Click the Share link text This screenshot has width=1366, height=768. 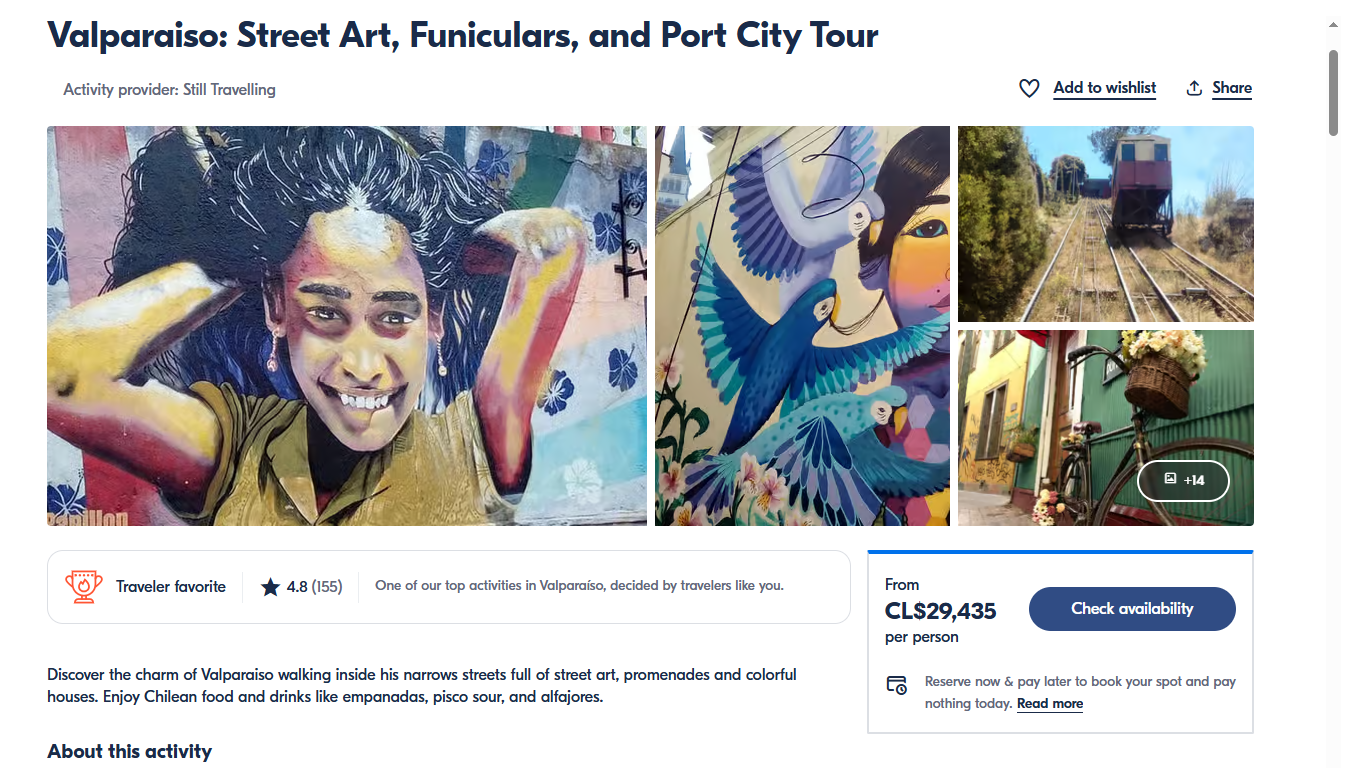(x=1232, y=88)
